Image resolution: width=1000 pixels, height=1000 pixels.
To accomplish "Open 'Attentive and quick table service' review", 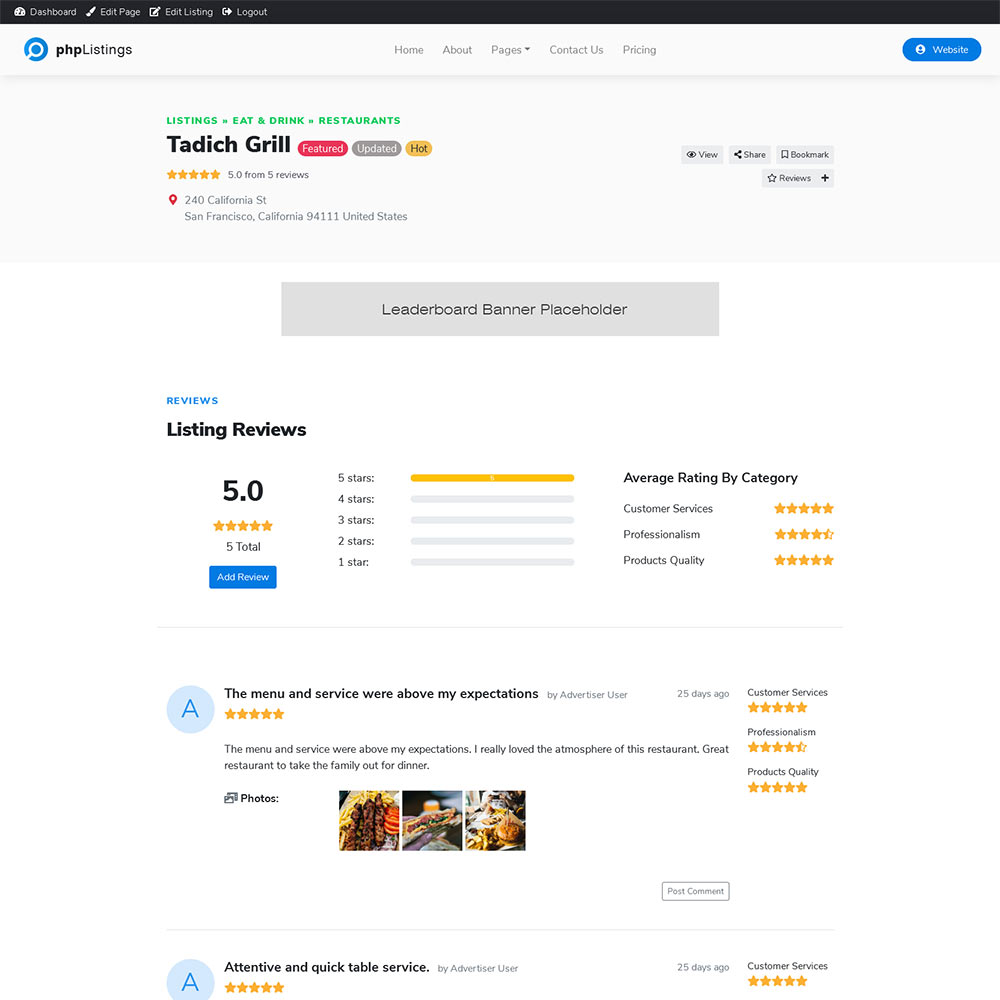I will pos(327,967).
